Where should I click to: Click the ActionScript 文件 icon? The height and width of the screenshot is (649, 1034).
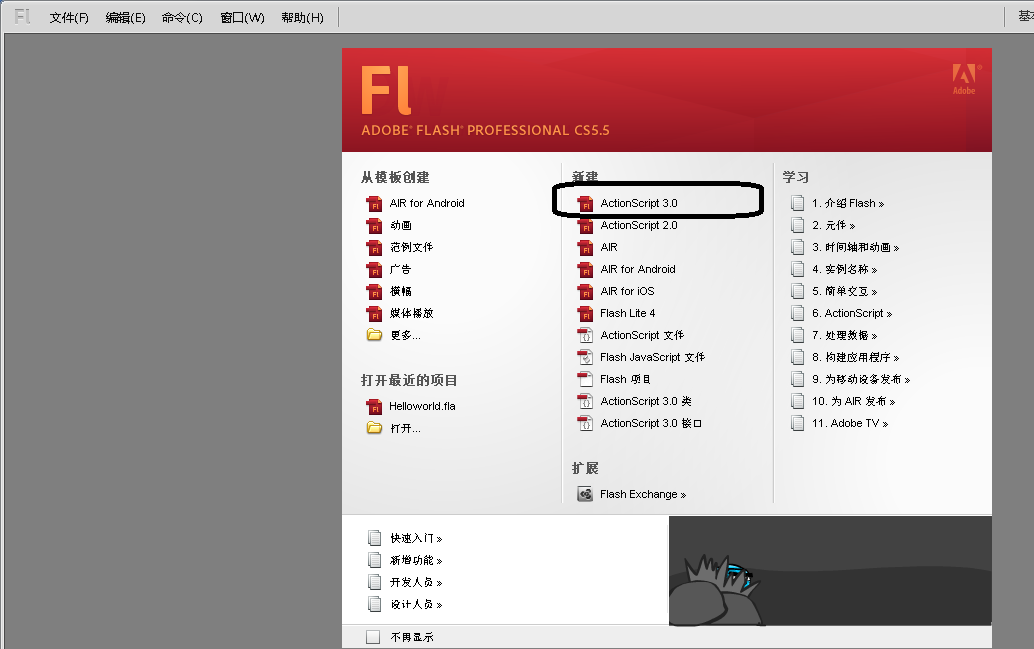(x=586, y=336)
